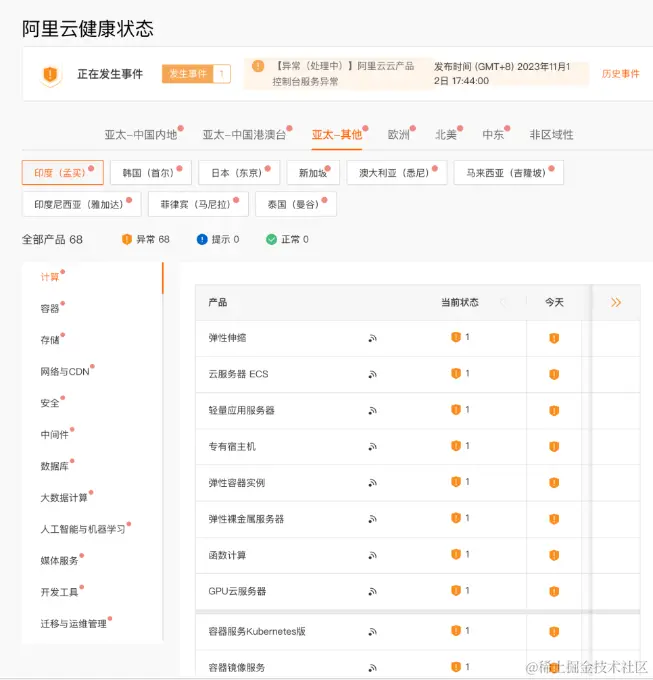Click the RSS subscribe icon for 云服务器 ECS
653x680 pixels.
pos(372,374)
